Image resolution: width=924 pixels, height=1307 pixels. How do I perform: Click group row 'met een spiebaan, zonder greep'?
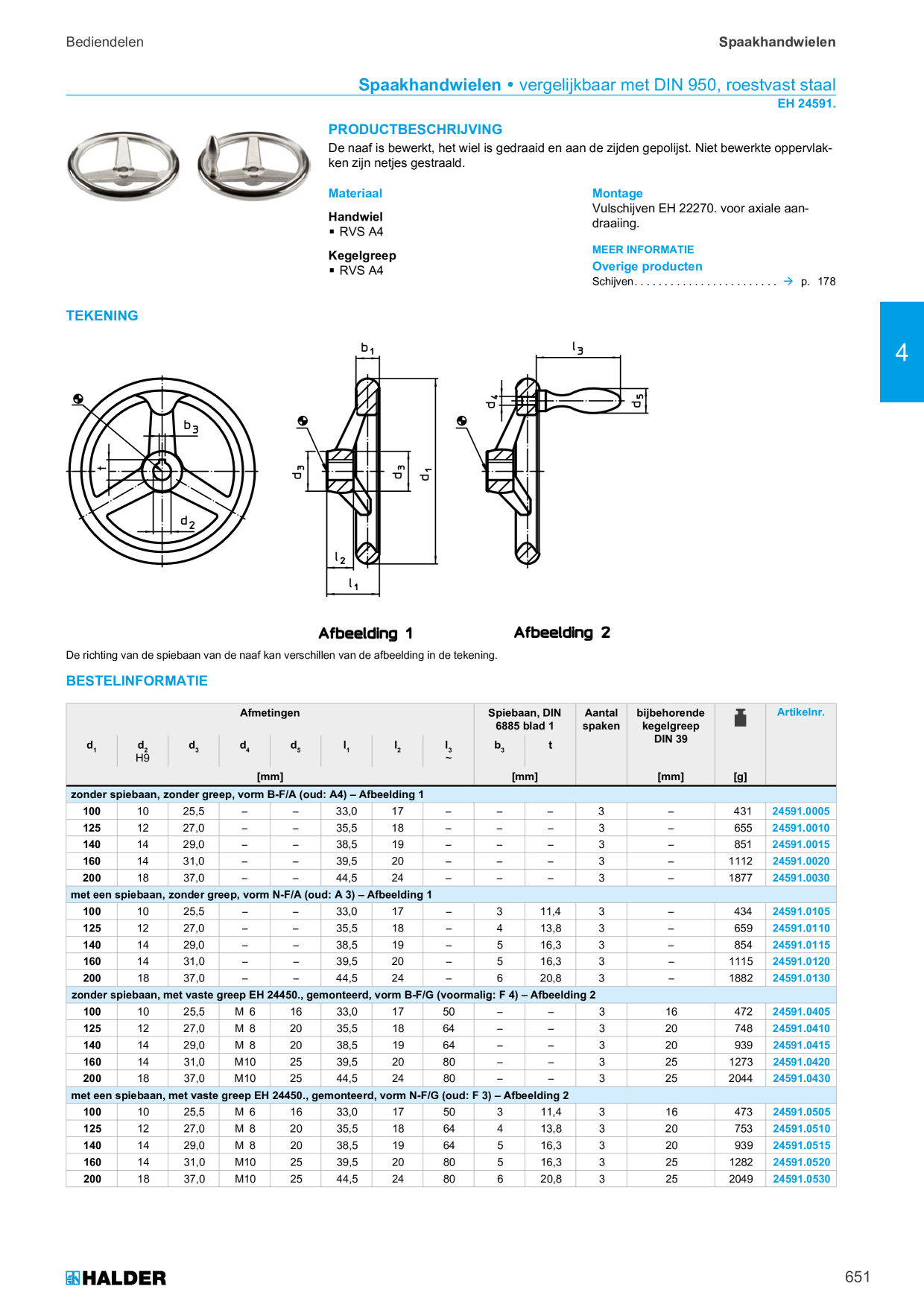tap(451, 894)
